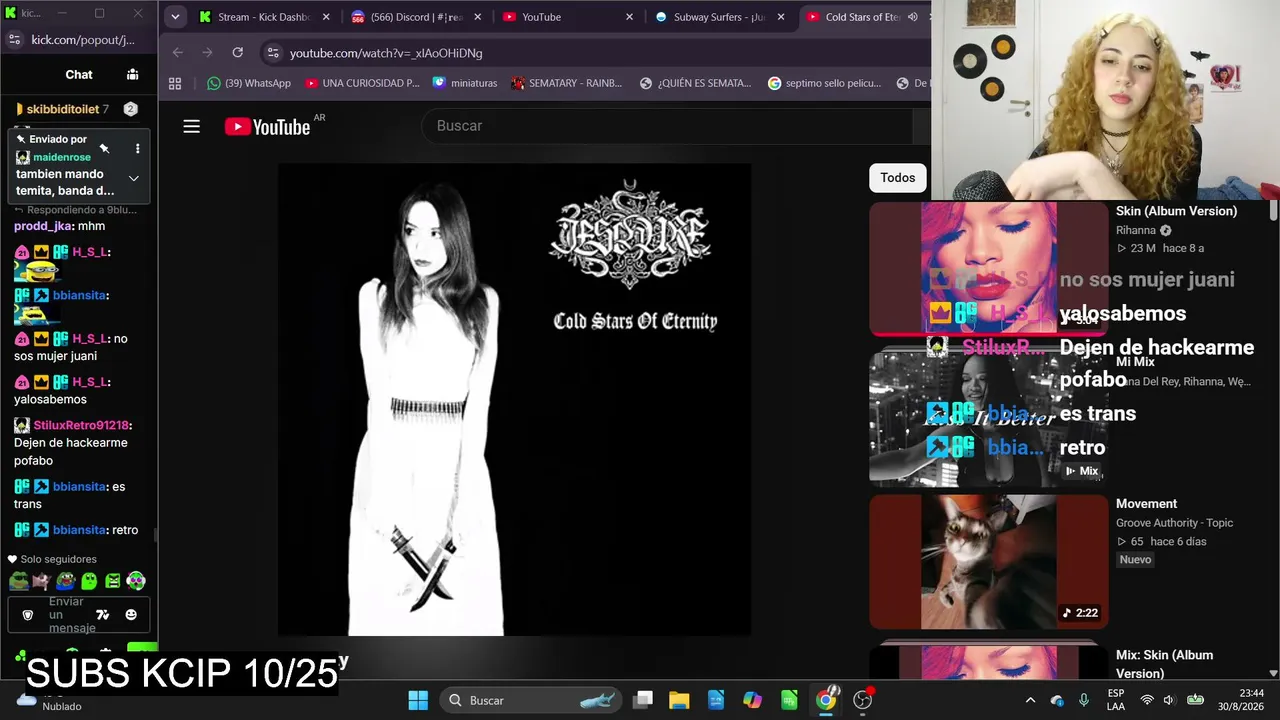Click username prodd_jka in chat
The height and width of the screenshot is (720, 1280).
coord(43,226)
